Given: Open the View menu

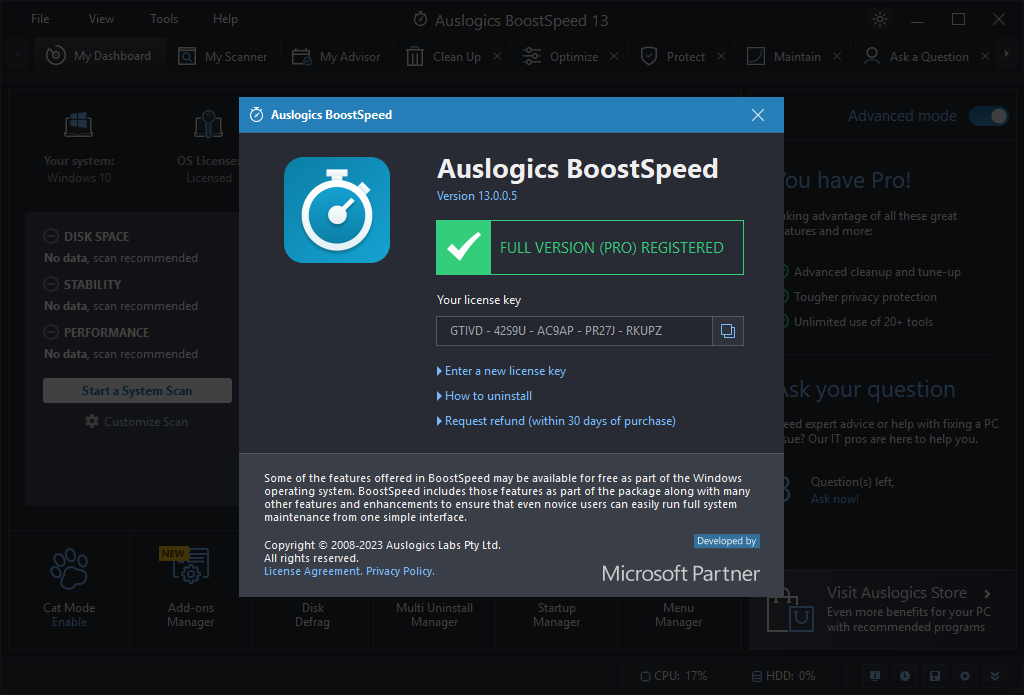Looking at the screenshot, I should tap(101, 19).
